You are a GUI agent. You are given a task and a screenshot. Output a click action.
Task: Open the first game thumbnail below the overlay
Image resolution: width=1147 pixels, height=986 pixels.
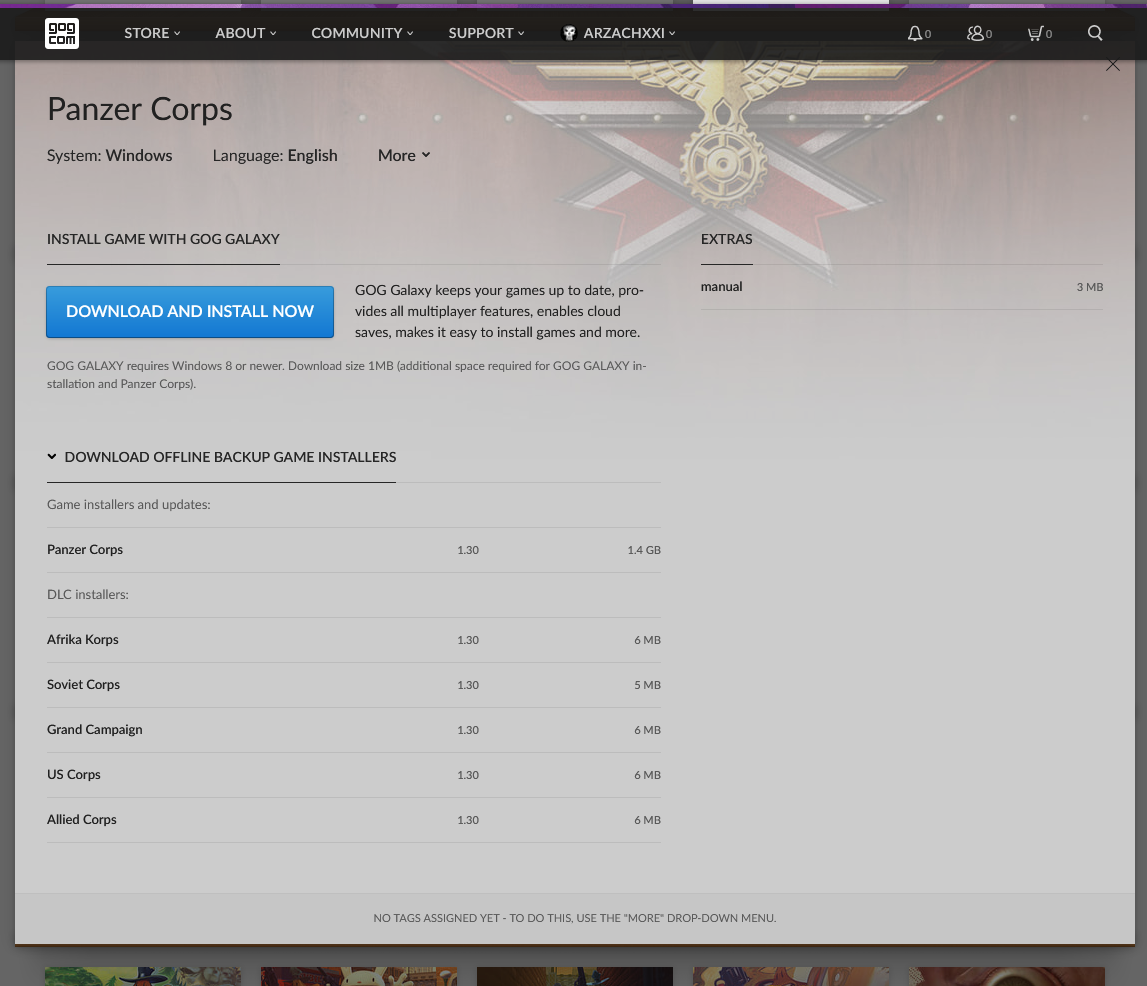(x=143, y=976)
